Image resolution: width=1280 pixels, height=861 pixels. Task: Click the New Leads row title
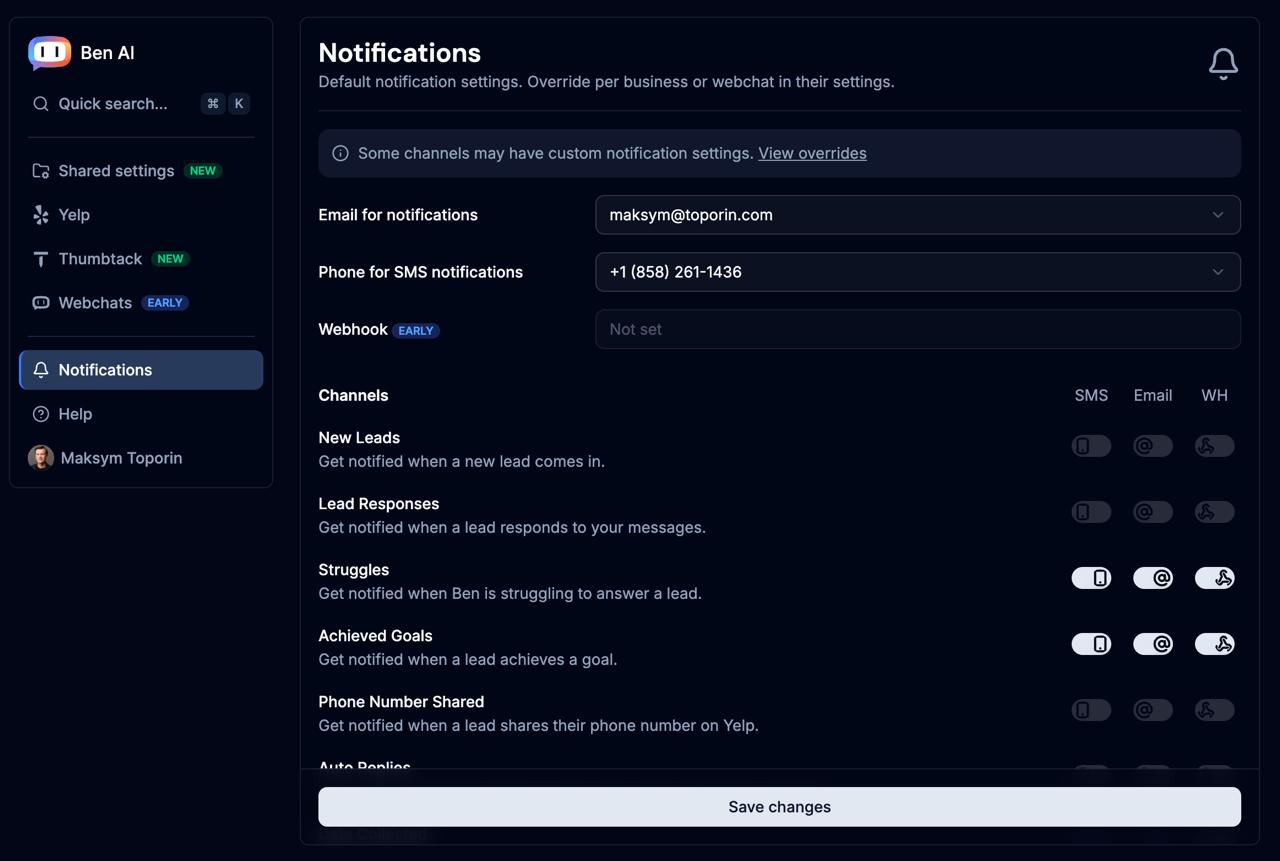tap(359, 438)
